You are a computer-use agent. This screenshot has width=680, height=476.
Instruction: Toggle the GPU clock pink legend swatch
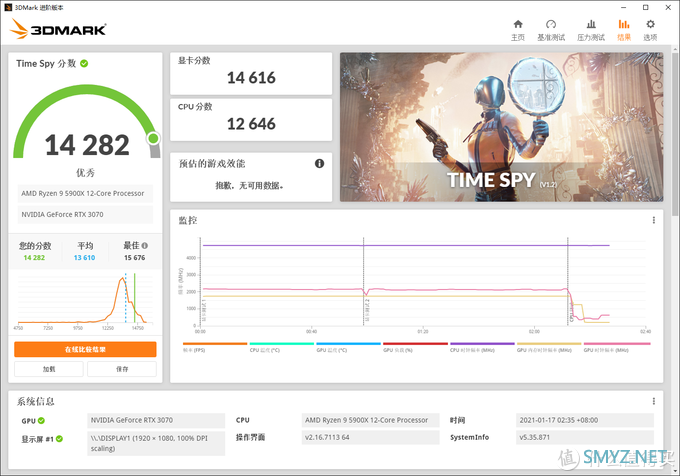point(617,344)
